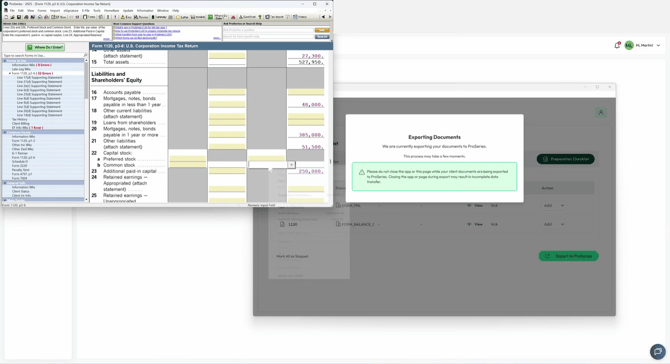Image resolution: width=670 pixels, height=364 pixels.
Task: Collapse the Form 1120, p3-6 tree node
Action: point(10,73)
